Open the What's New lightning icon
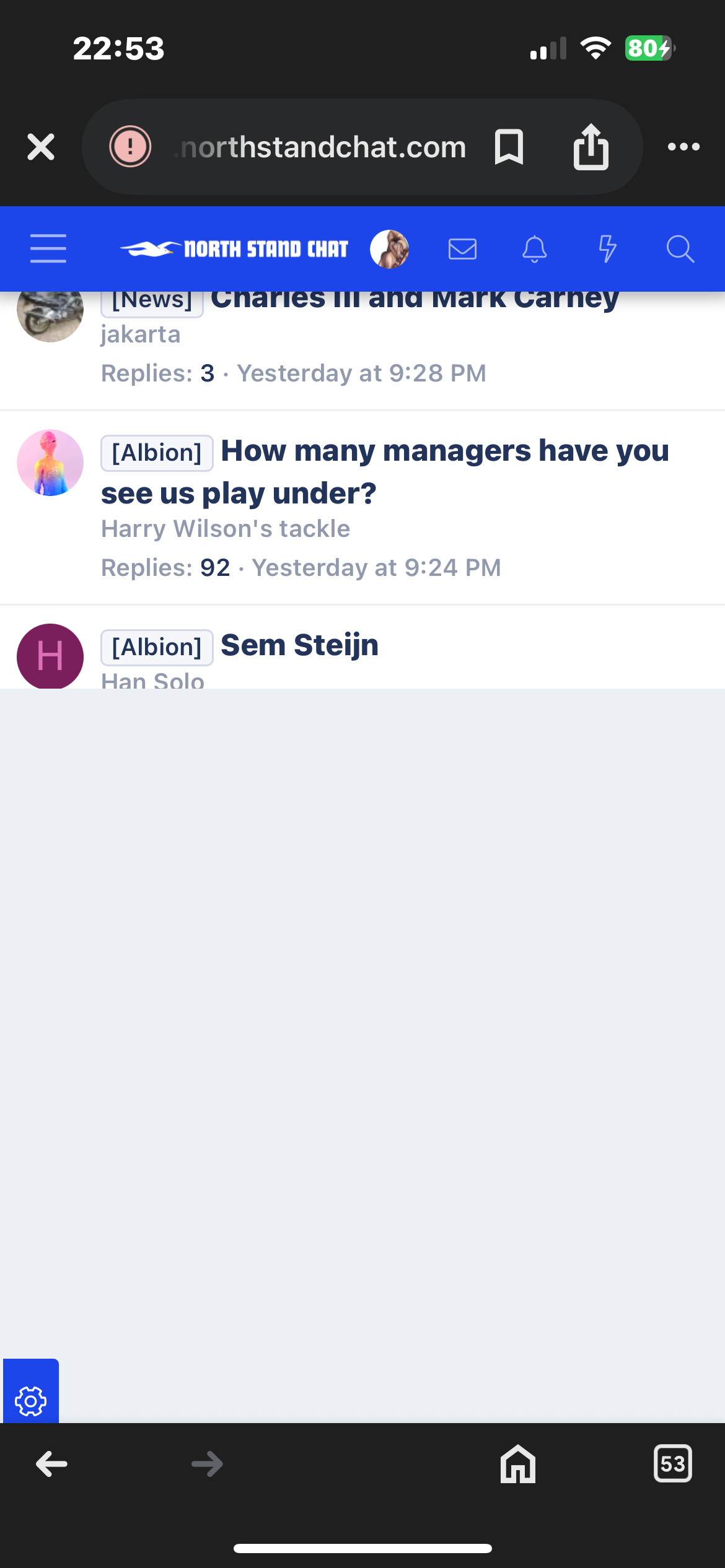 coord(607,249)
